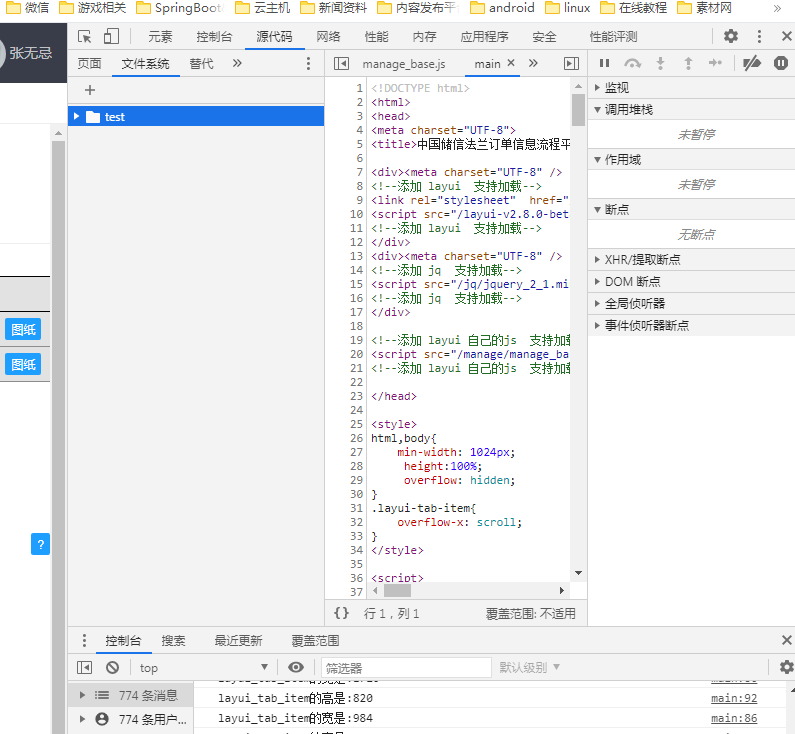Open 覆盖范围 tab in drawer
This screenshot has height=734, width=795.
click(x=315, y=641)
